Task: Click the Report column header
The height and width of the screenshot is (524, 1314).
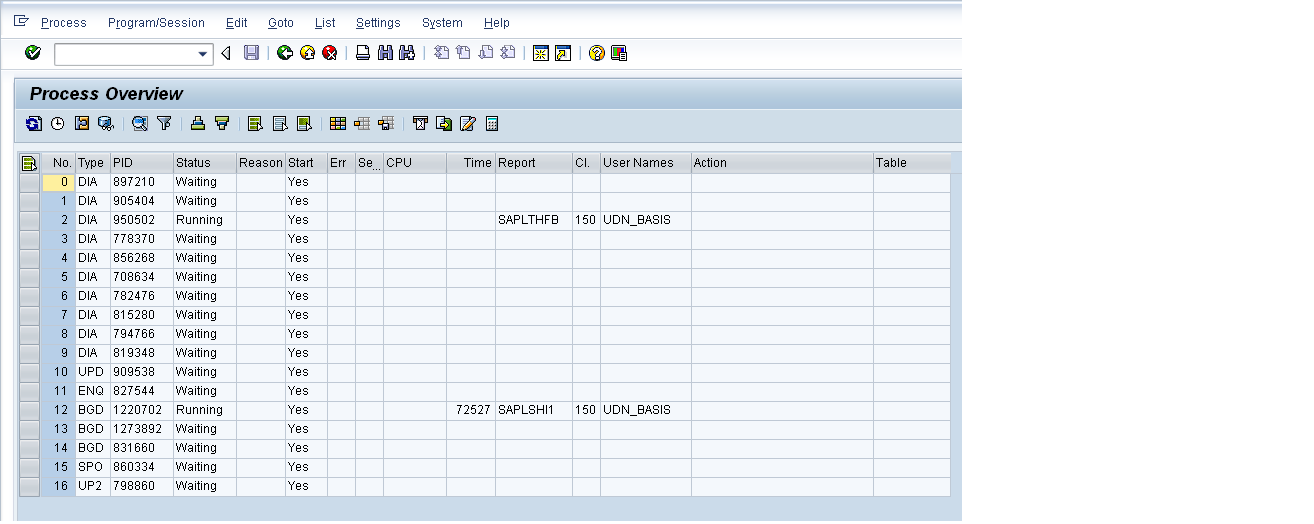Action: coord(533,162)
